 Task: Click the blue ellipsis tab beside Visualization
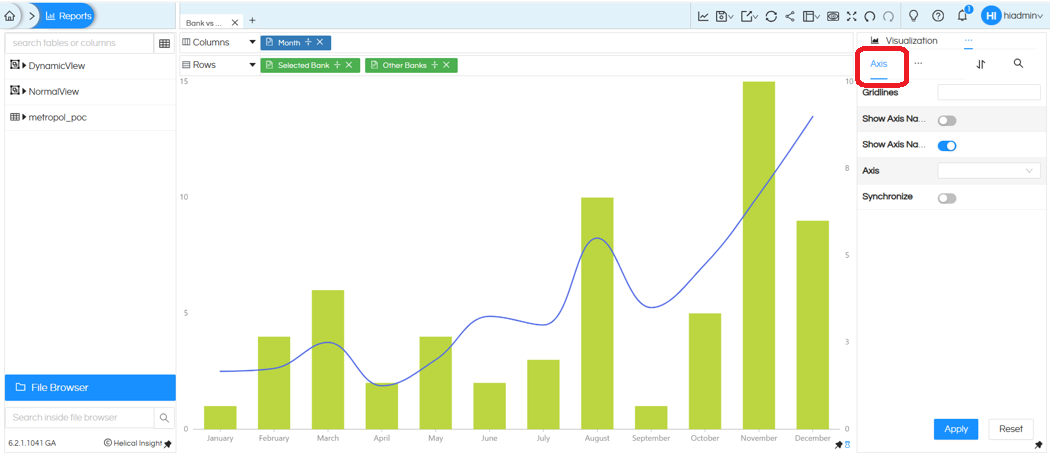coord(968,41)
